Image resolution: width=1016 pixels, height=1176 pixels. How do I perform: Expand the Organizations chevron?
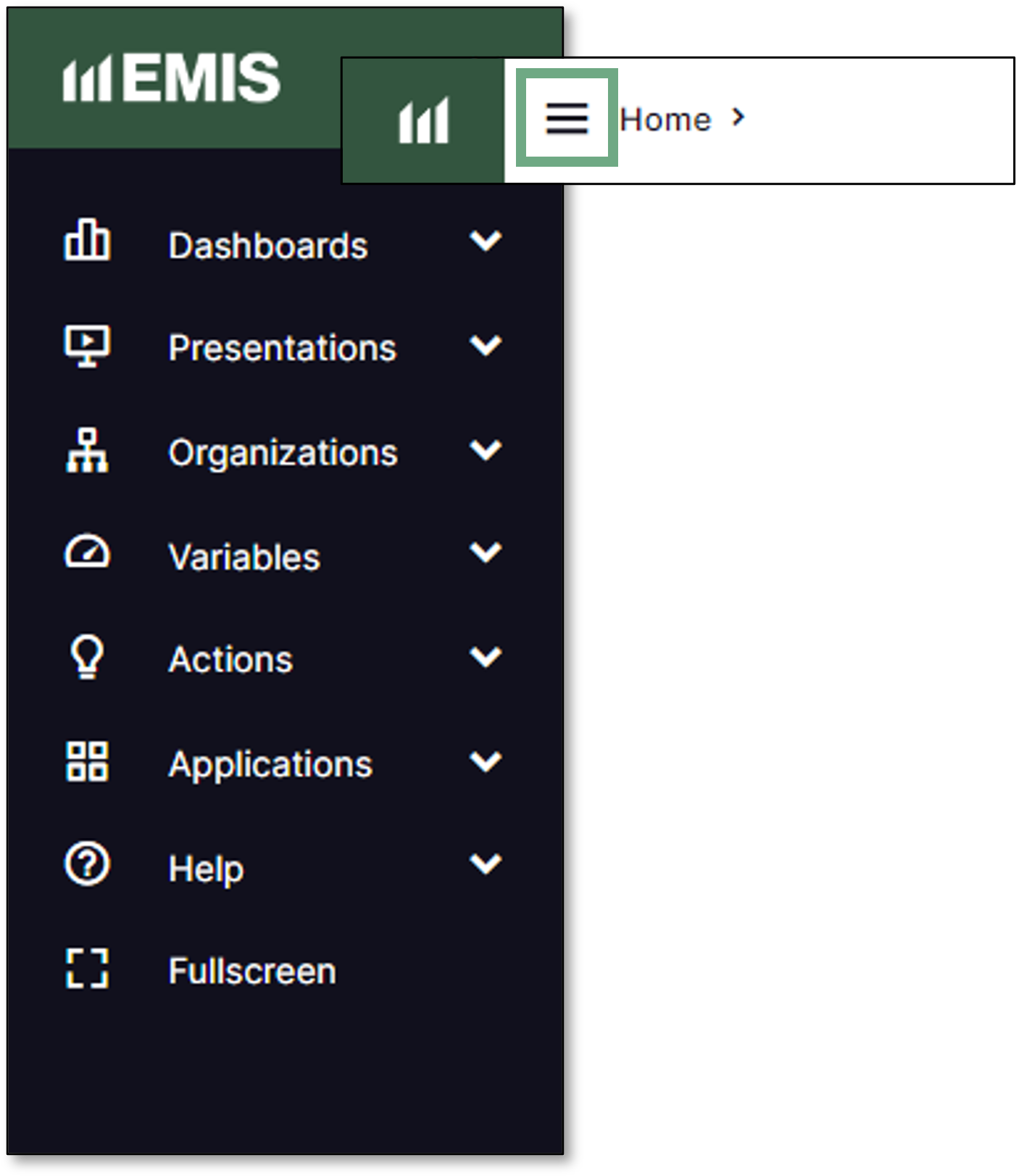click(486, 450)
